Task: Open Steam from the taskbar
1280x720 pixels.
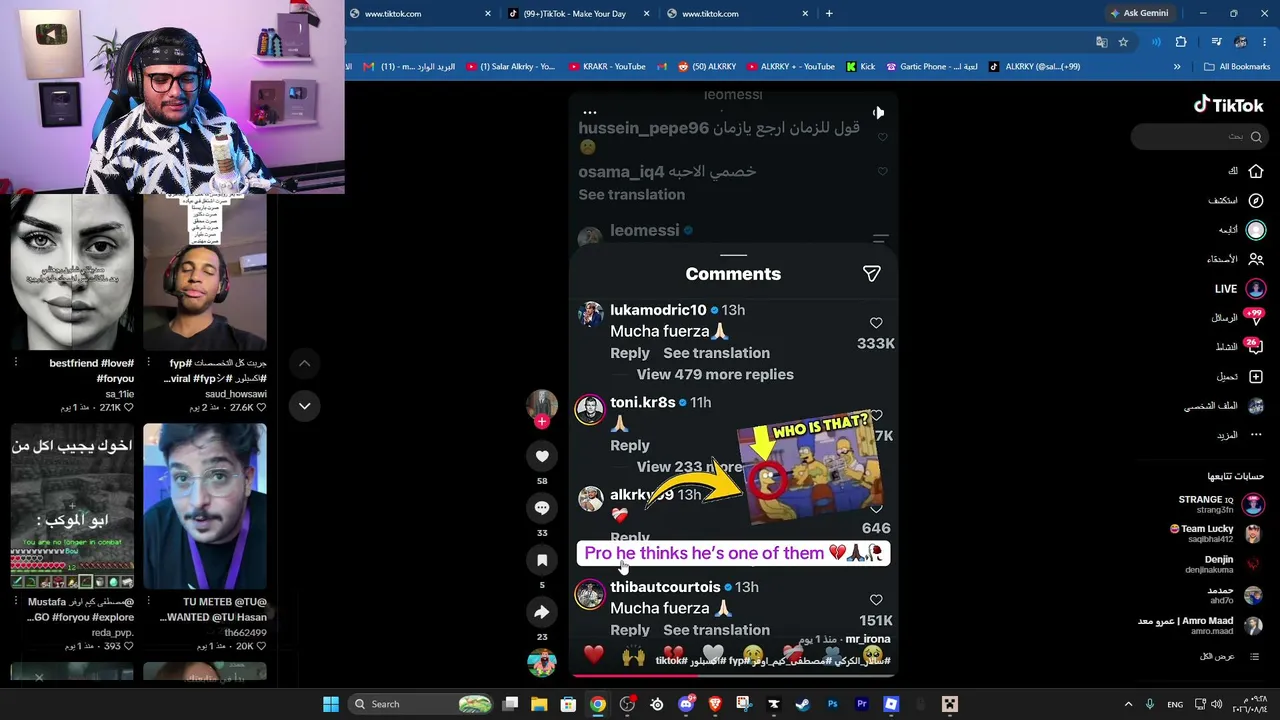Action: click(x=803, y=704)
